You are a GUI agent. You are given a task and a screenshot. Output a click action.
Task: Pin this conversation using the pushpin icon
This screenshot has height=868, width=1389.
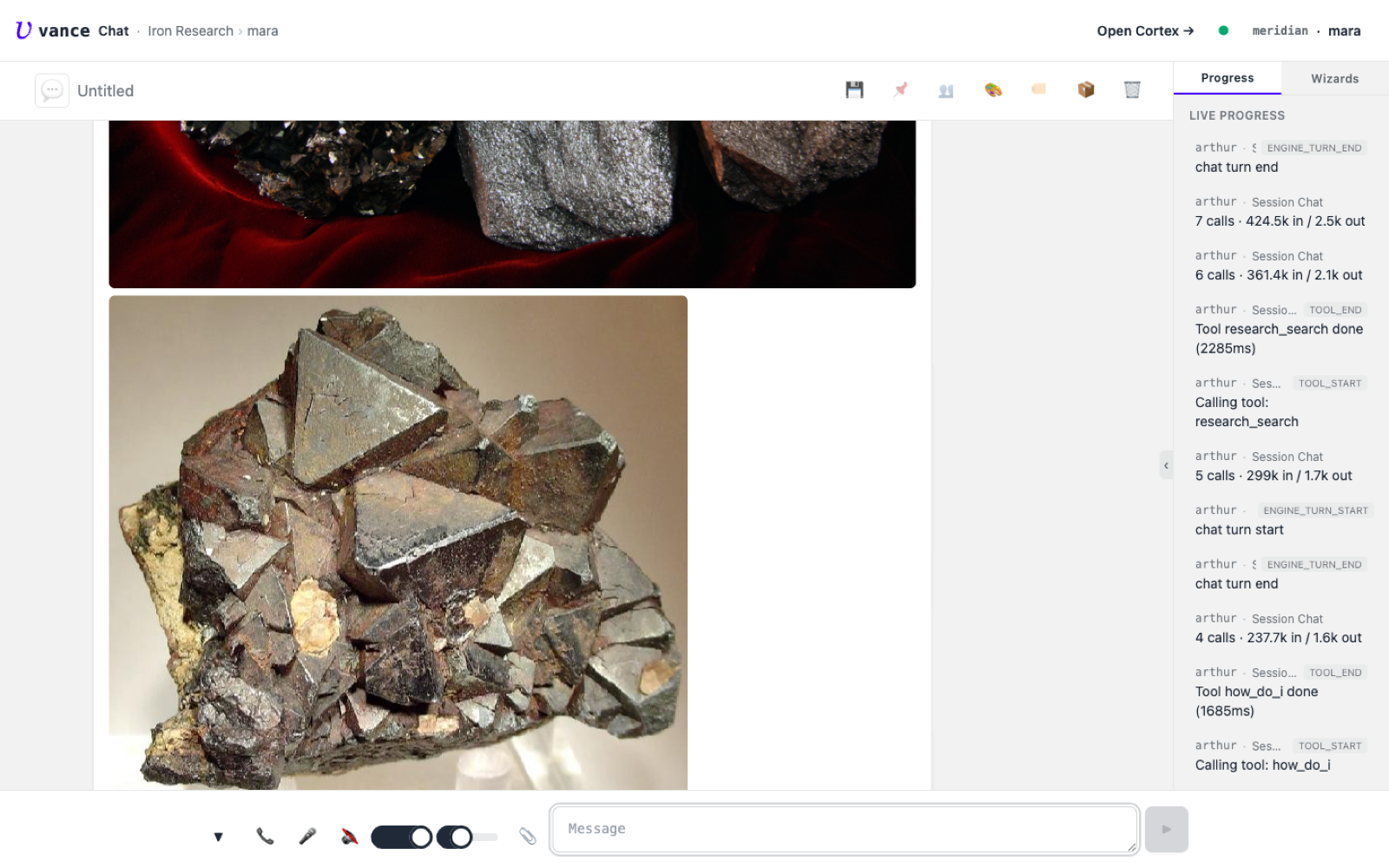coord(900,89)
